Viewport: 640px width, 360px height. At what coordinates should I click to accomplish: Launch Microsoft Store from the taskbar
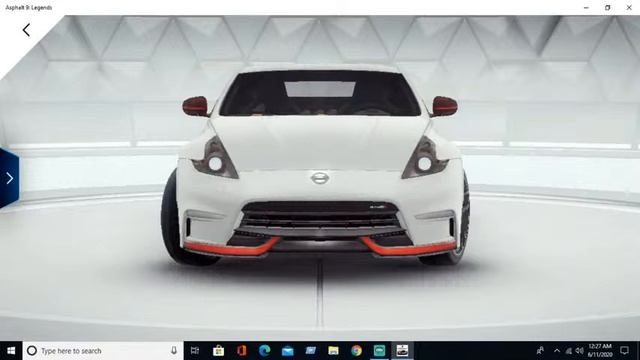tap(218, 351)
